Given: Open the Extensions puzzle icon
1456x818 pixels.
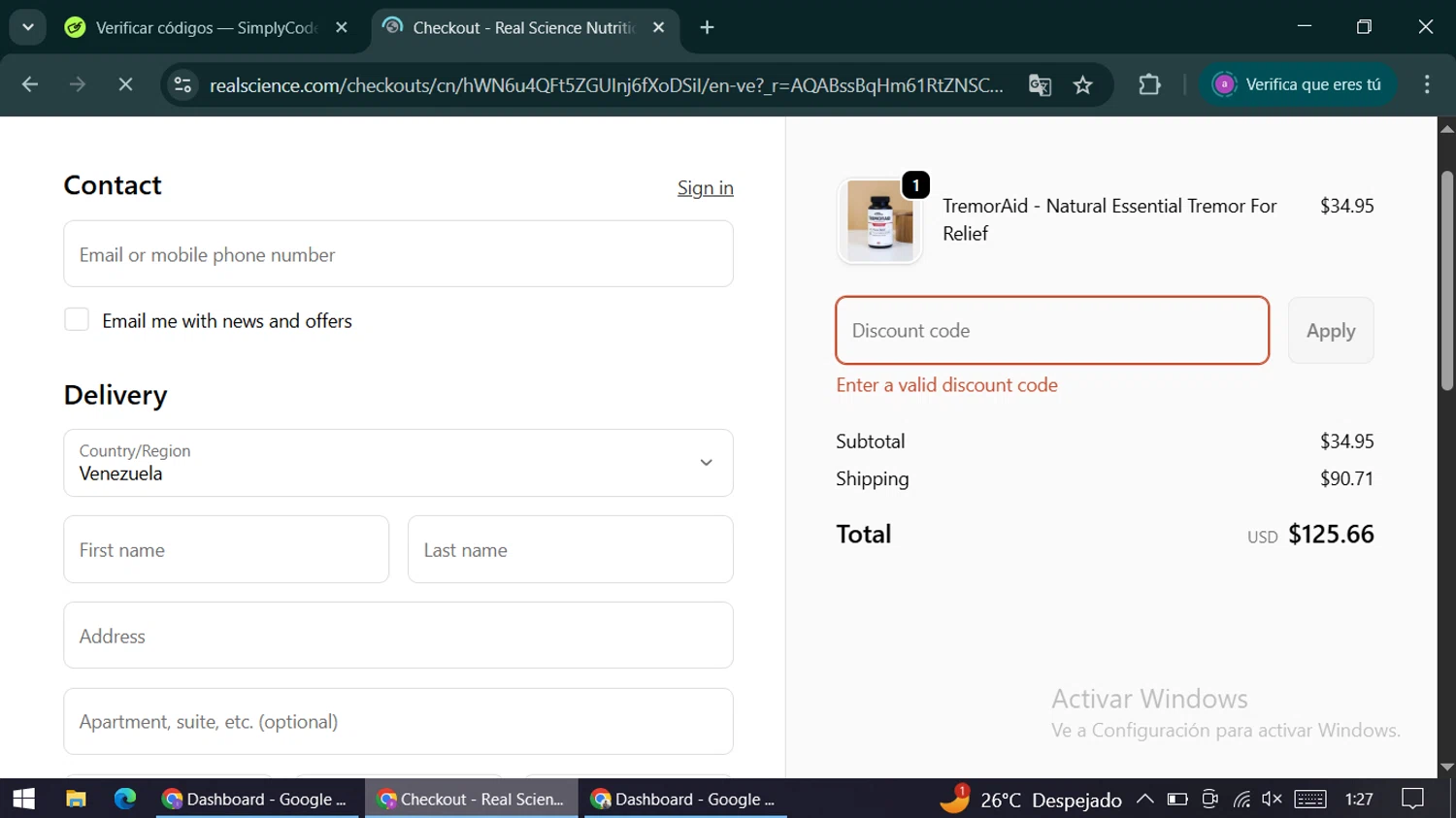Looking at the screenshot, I should tap(1149, 84).
